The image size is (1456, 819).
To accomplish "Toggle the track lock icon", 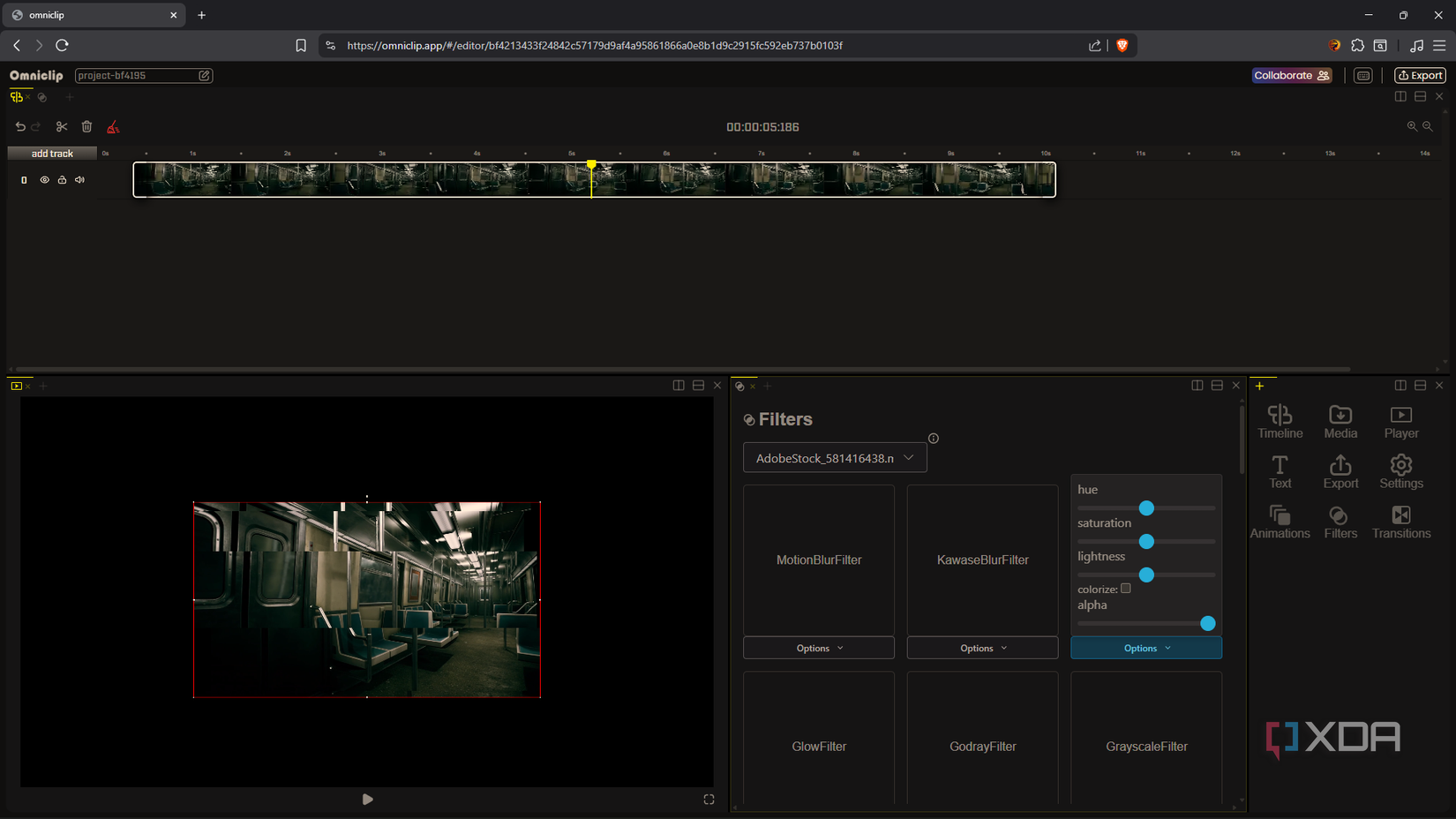I will click(62, 179).
